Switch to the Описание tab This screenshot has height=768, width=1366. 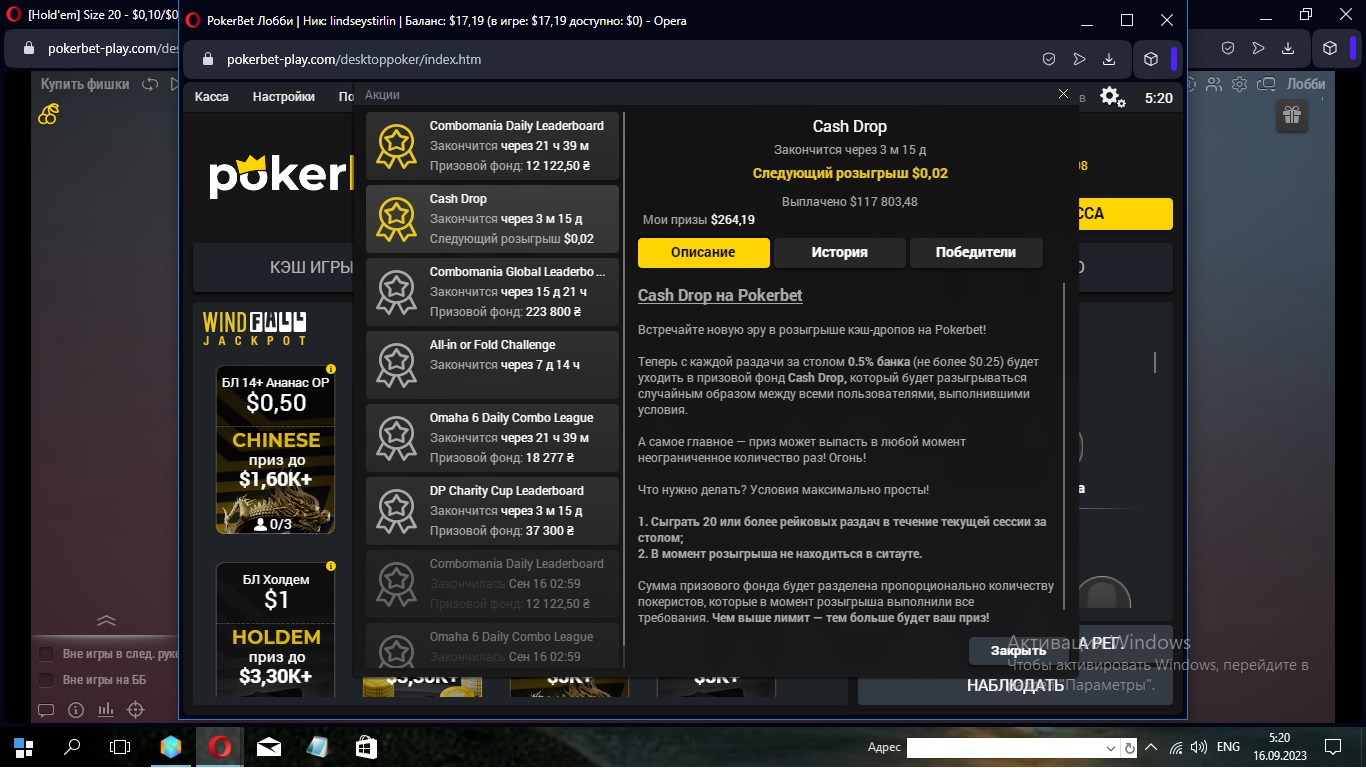click(704, 253)
